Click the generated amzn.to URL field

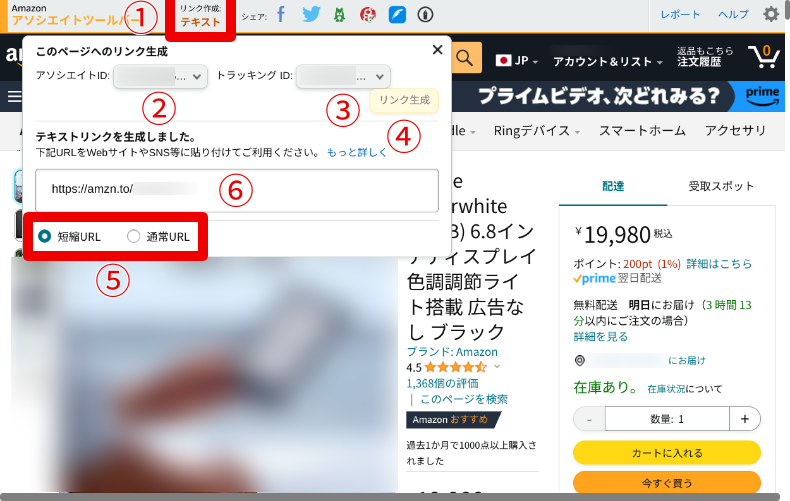point(237,190)
